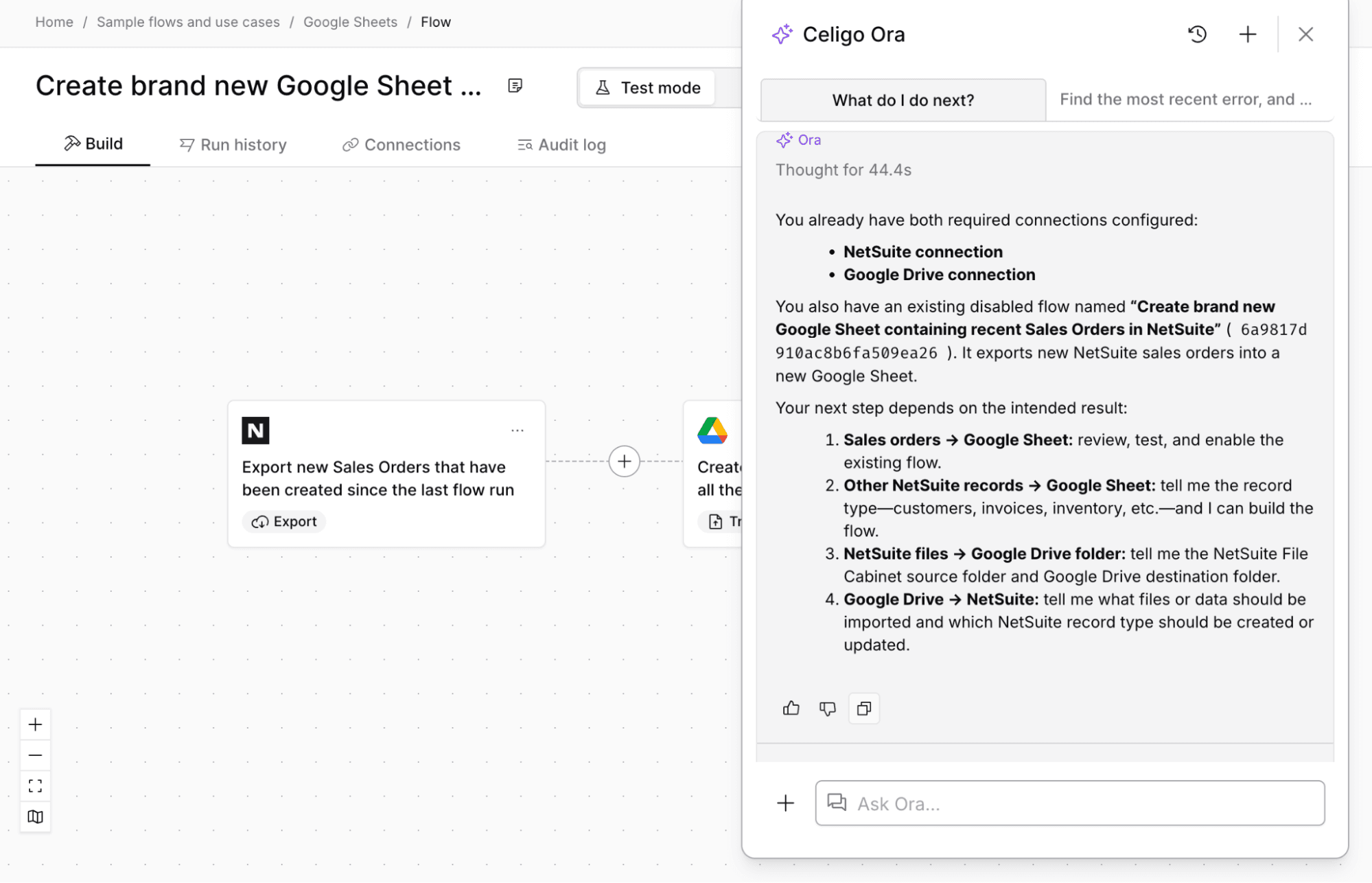Click the Test mode button
1372x883 pixels.
coord(647,88)
